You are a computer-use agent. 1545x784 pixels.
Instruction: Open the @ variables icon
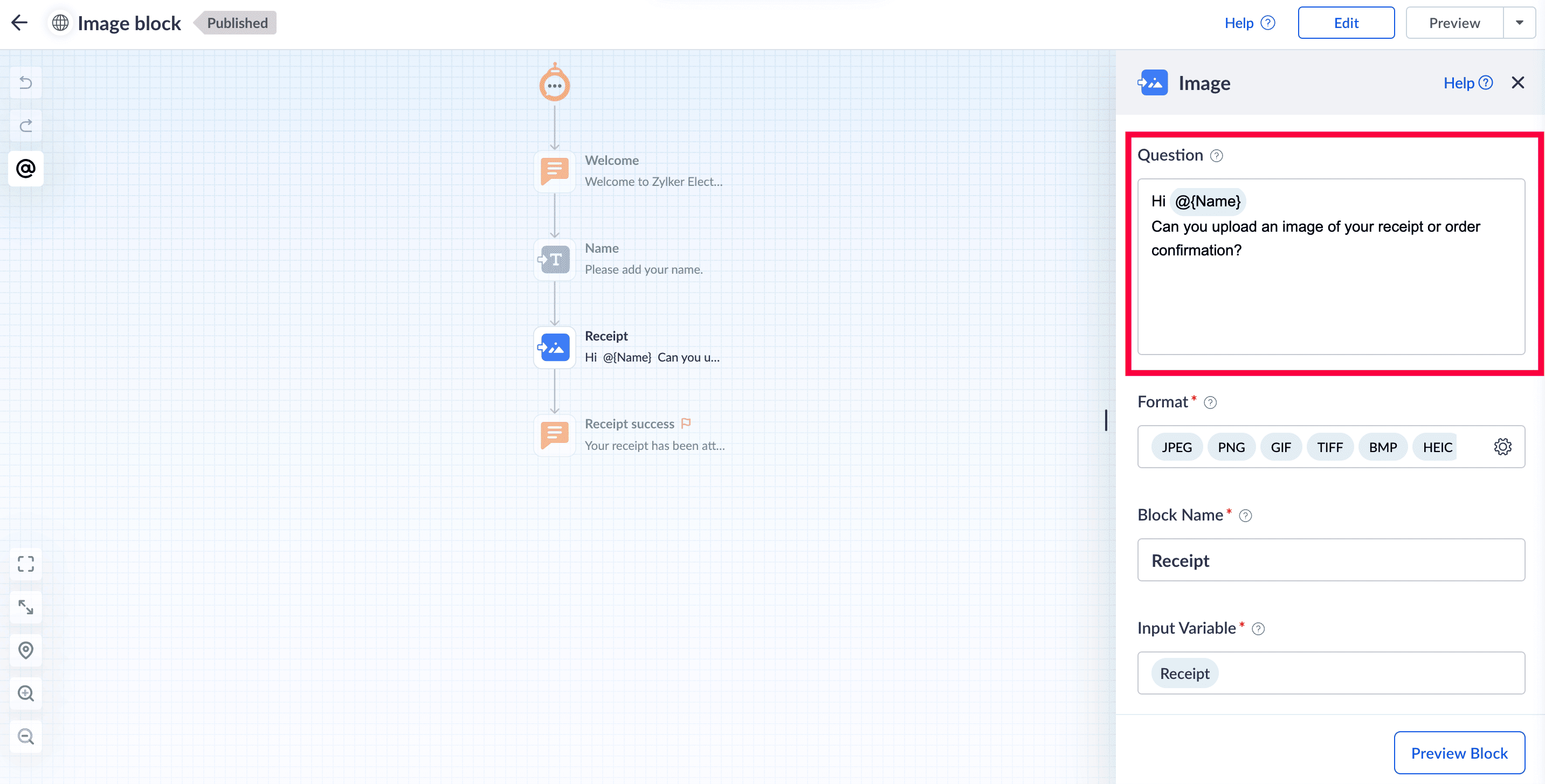(26, 169)
